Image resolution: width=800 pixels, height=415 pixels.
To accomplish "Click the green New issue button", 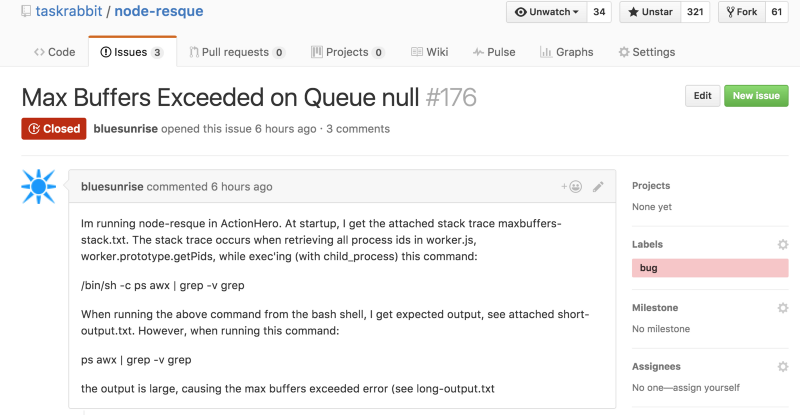I will [x=756, y=96].
